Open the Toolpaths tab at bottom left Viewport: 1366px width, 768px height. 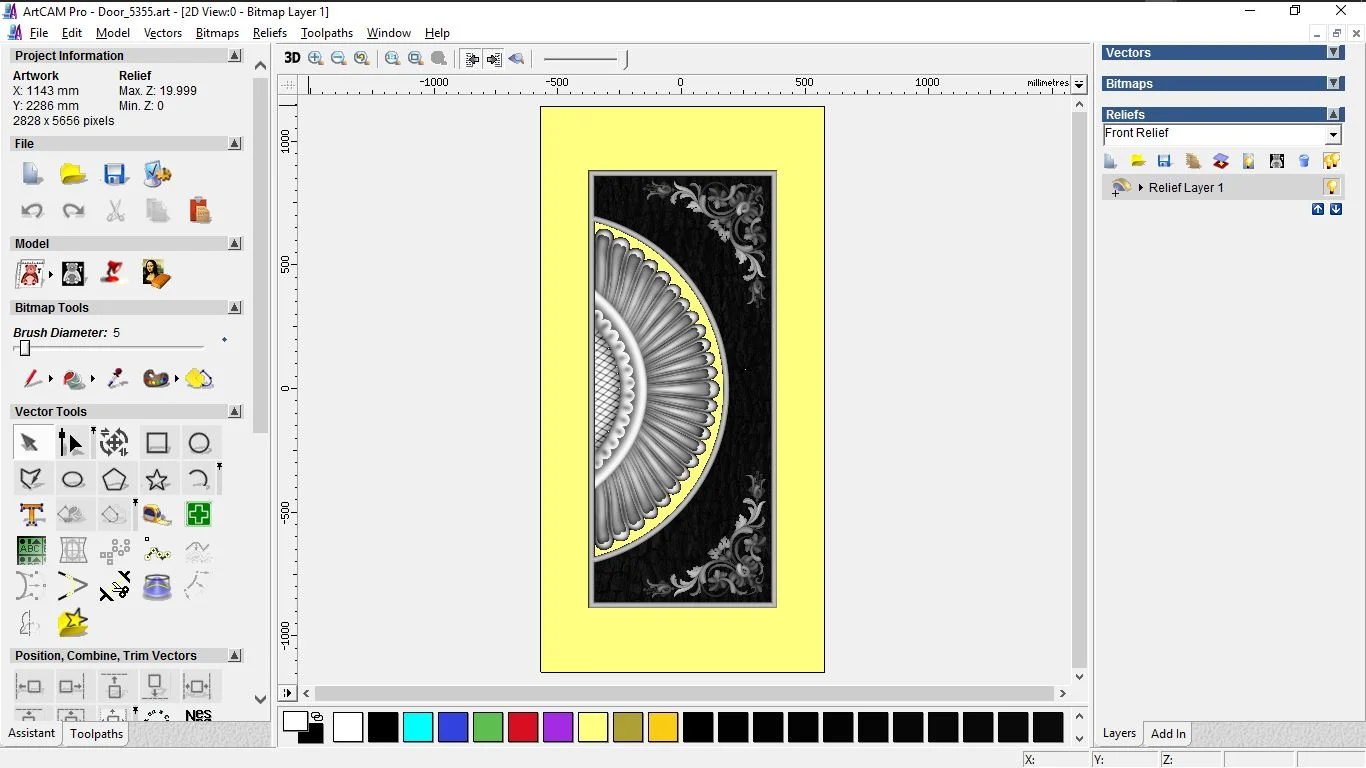96,734
